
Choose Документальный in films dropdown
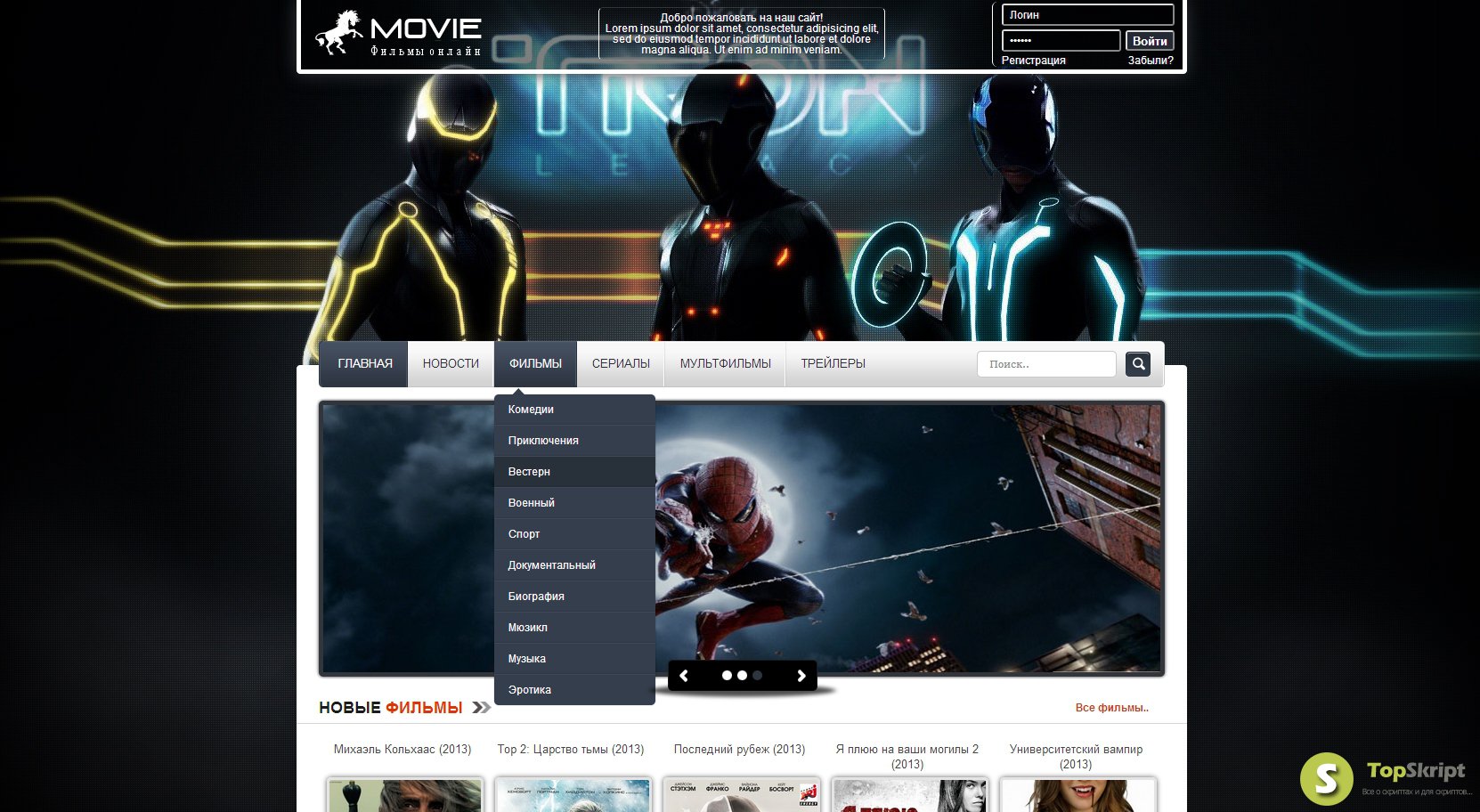(x=574, y=565)
